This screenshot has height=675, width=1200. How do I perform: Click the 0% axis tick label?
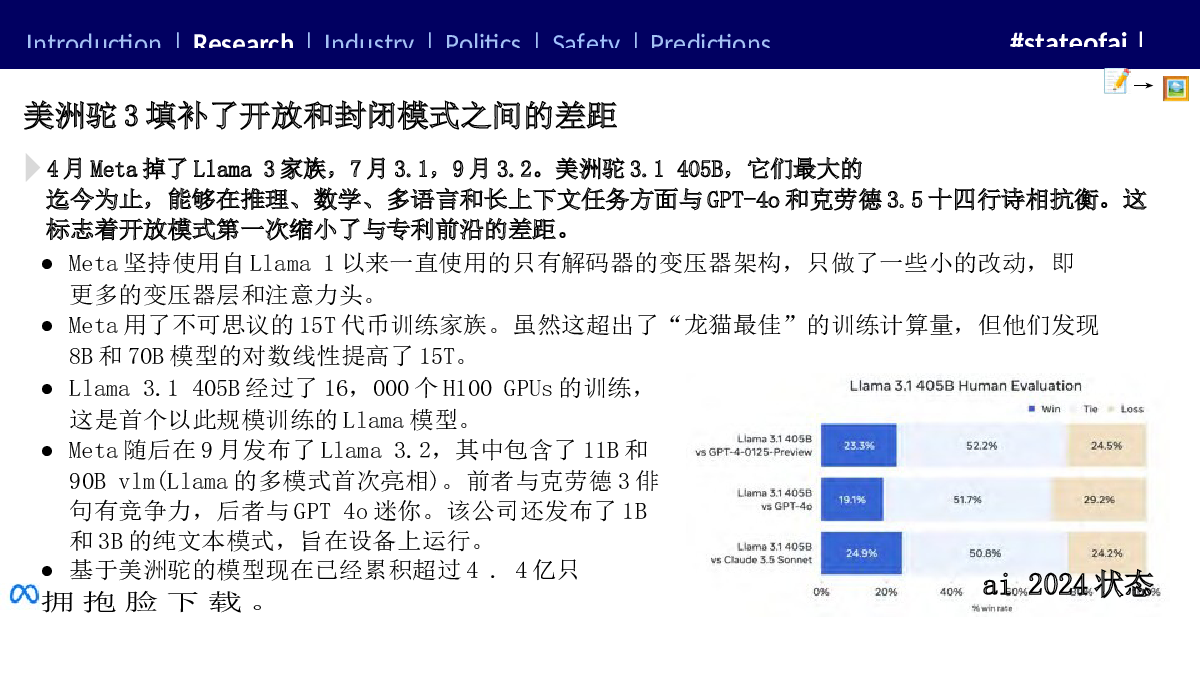click(821, 592)
